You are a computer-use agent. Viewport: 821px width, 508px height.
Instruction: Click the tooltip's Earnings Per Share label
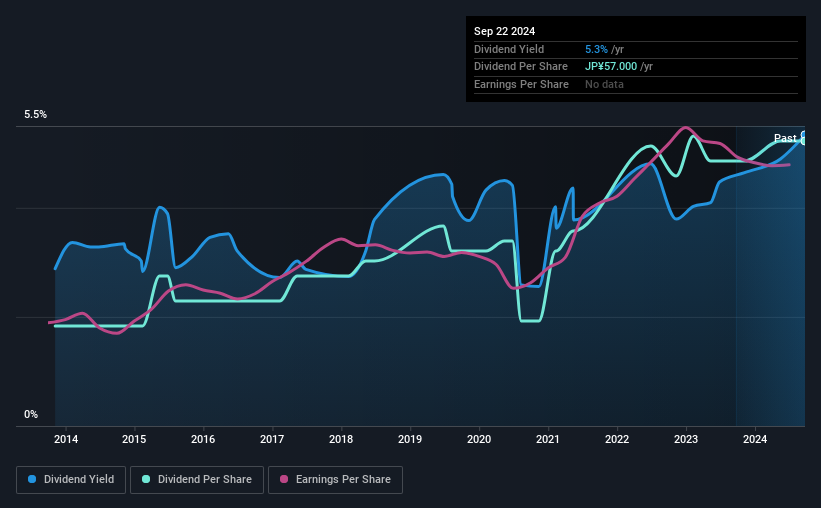click(x=521, y=84)
